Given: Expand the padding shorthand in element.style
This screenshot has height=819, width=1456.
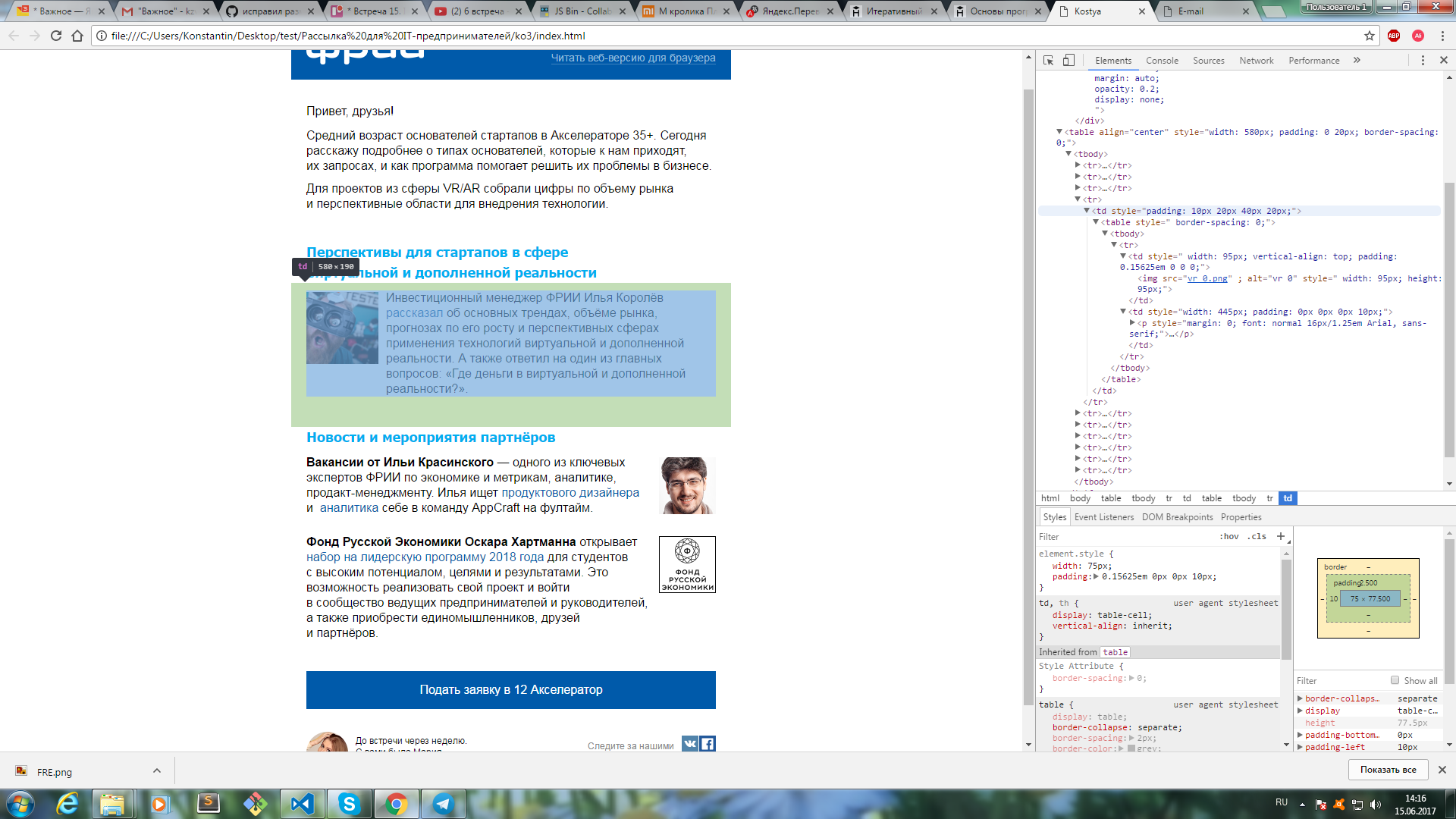Looking at the screenshot, I should click(1096, 577).
